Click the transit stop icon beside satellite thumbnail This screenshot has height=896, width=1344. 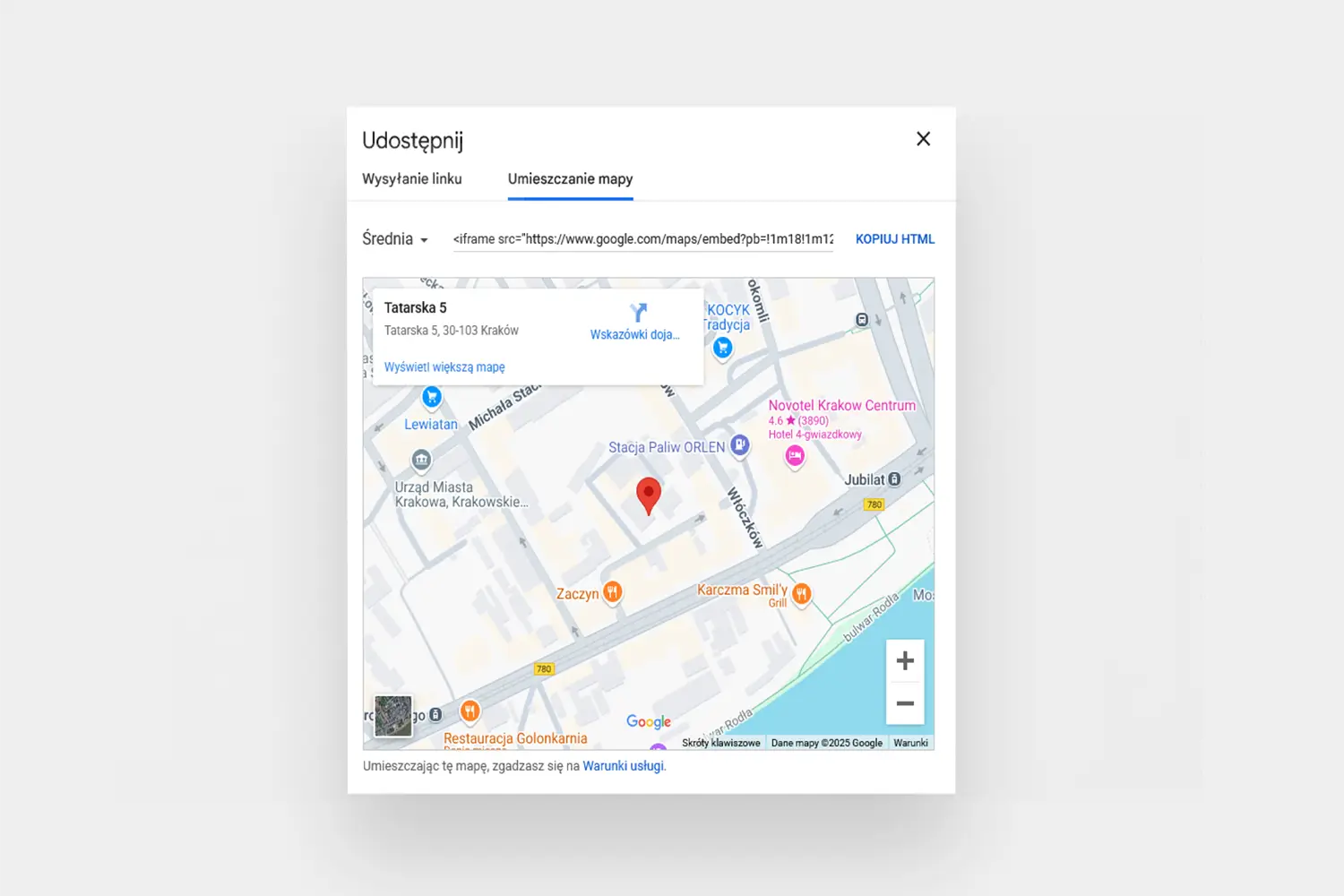[435, 715]
